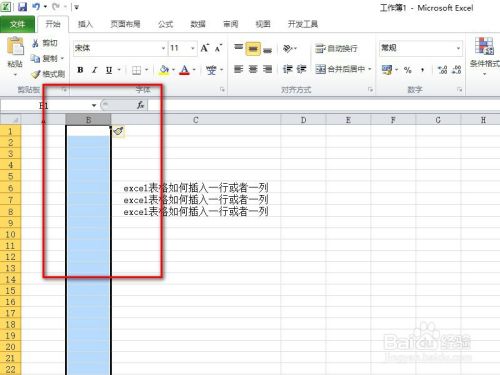
Task: Apply the red font color A
Action: tap(184, 70)
